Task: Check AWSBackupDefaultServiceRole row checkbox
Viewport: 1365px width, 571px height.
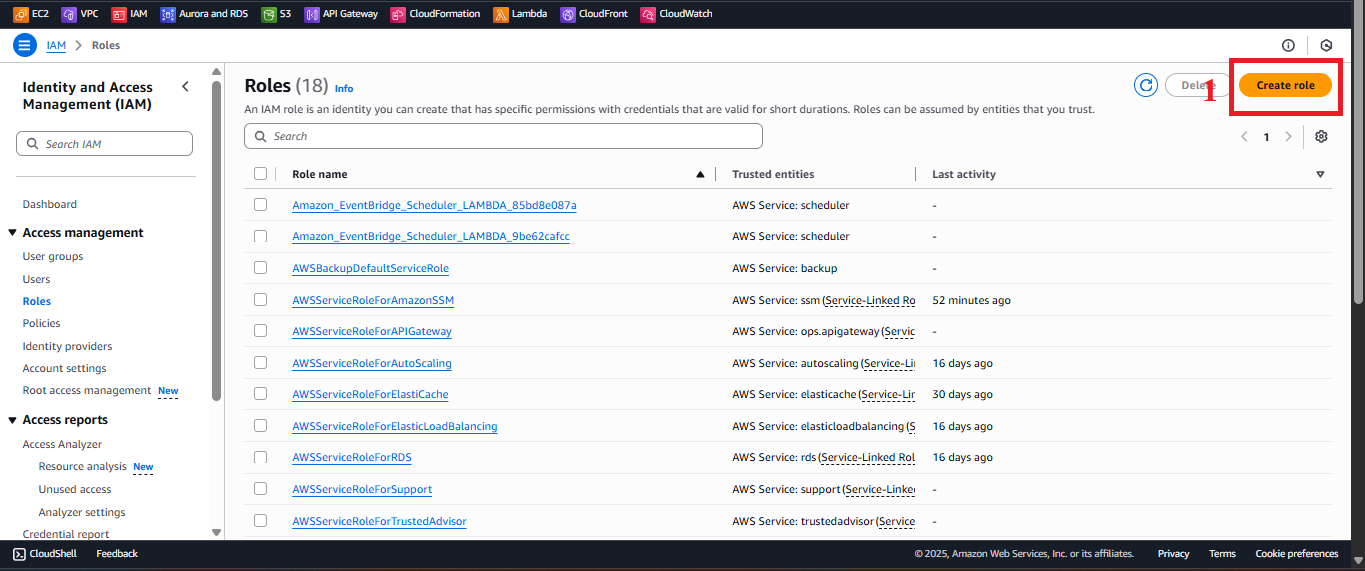Action: coord(261,268)
